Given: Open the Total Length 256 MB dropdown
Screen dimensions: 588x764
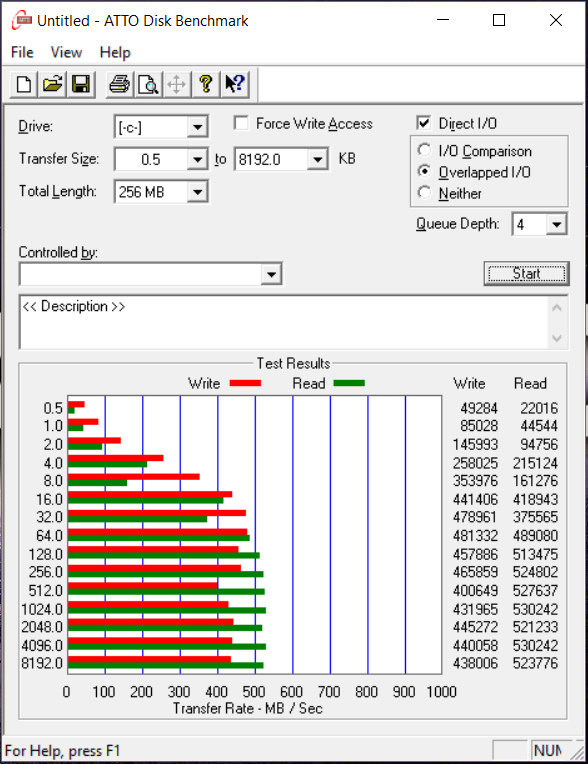Looking at the screenshot, I should (197, 191).
